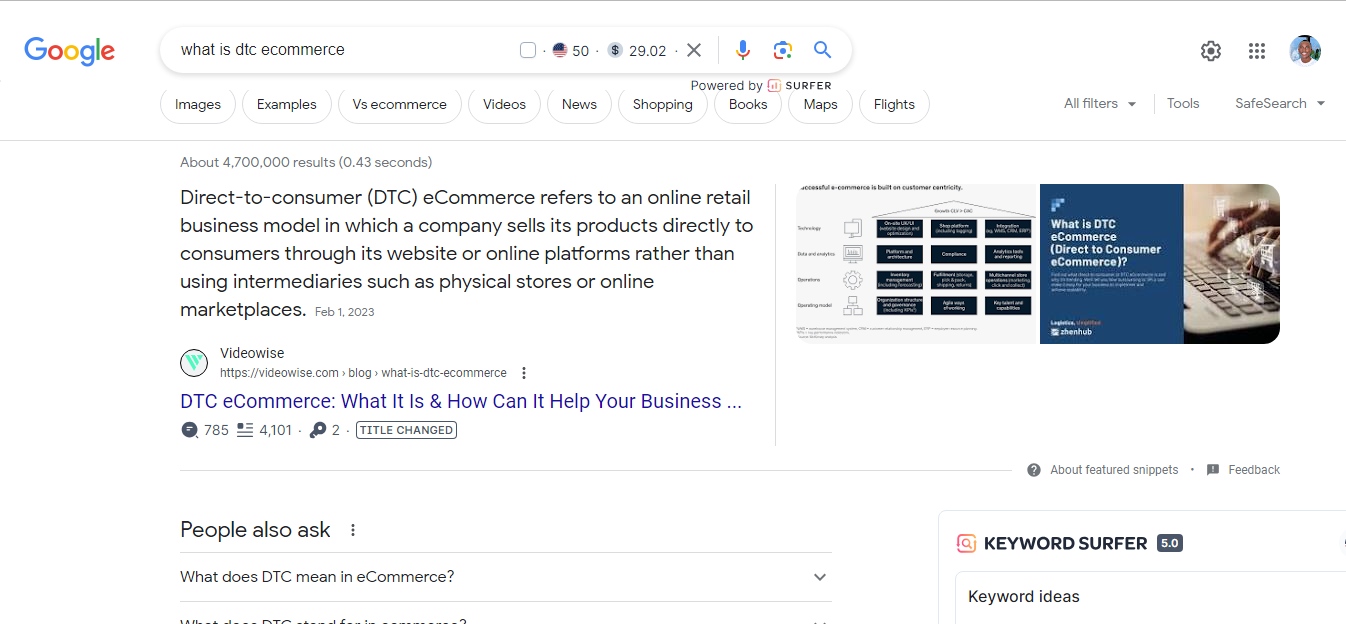Click the keyword count icon next to 2
Image resolution: width=1346 pixels, height=624 pixels.
point(318,430)
